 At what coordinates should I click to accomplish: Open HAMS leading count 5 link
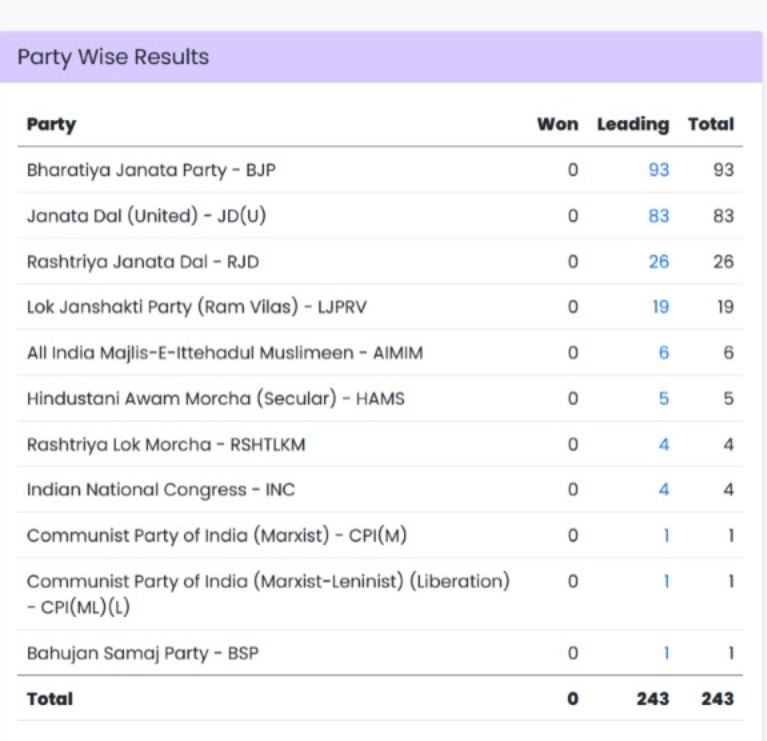tap(663, 399)
